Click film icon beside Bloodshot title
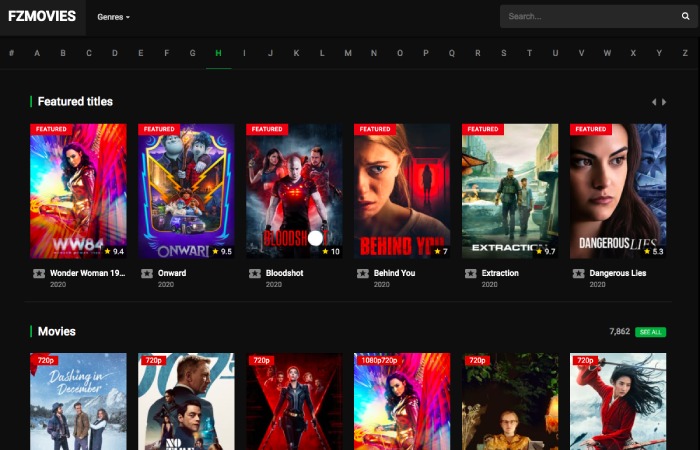The width and height of the screenshot is (700, 450). 255,273
